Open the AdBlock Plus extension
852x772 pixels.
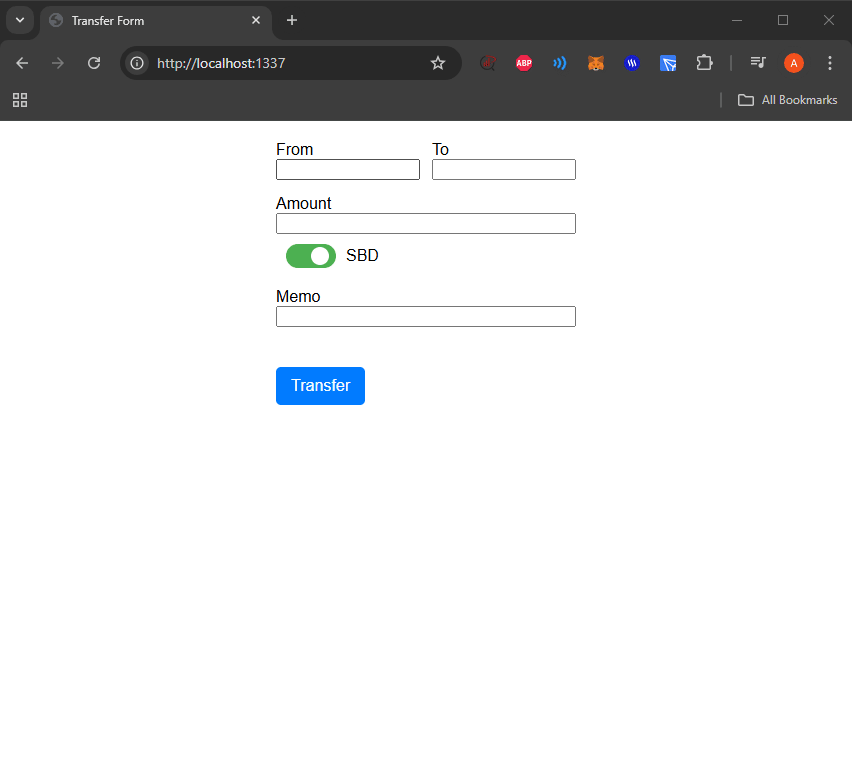coord(524,63)
